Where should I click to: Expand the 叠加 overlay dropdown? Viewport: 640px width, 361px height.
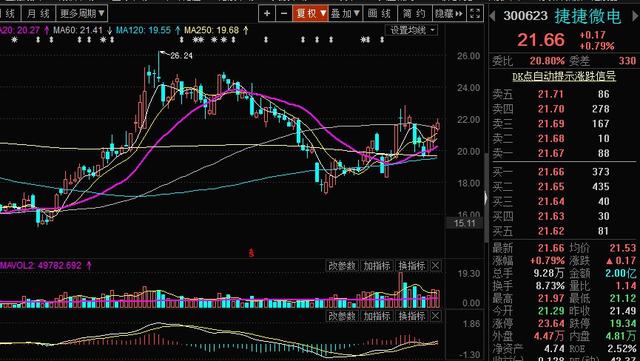point(345,14)
